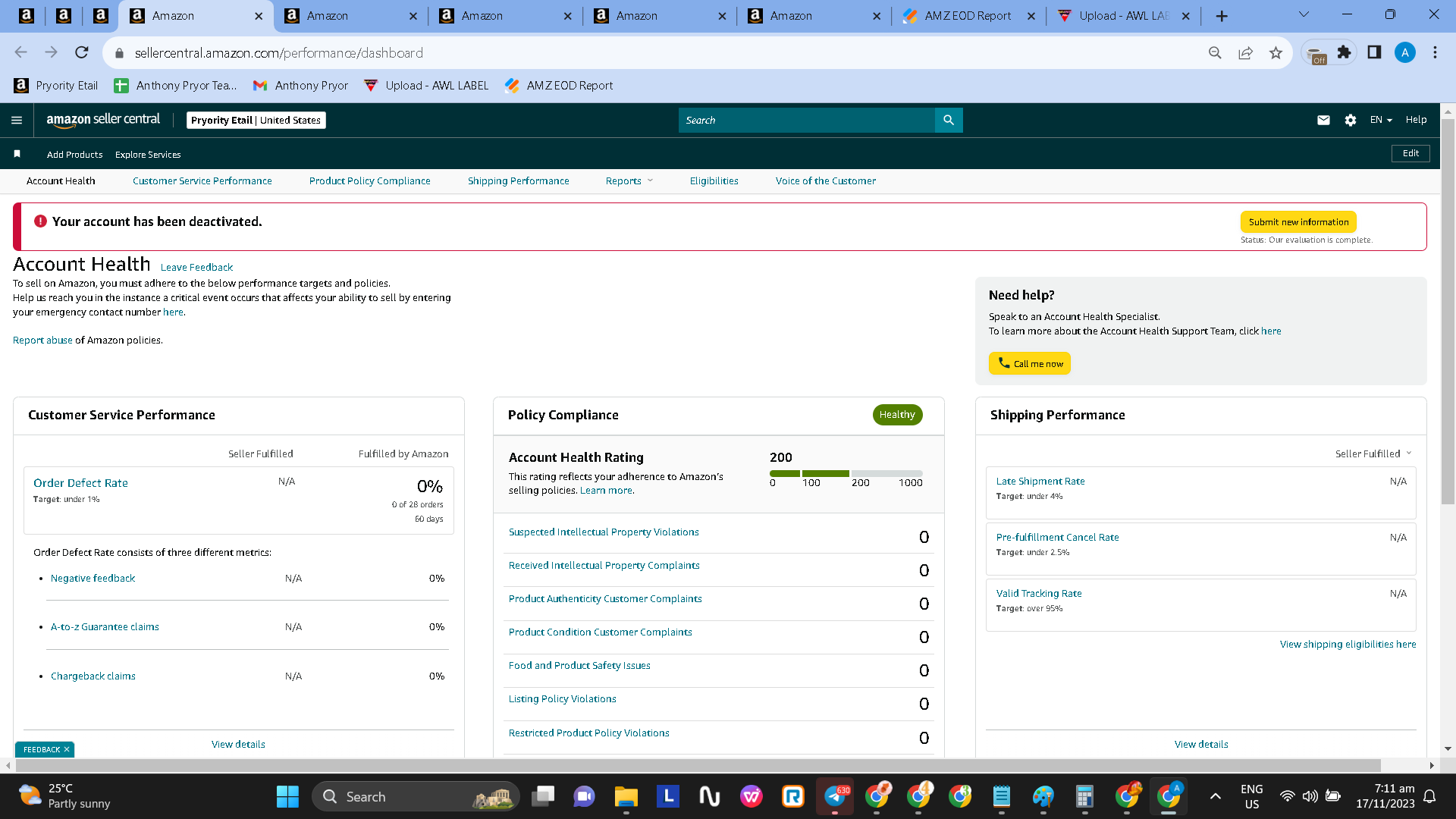Open a new browser tab
This screenshot has height=819, width=1456.
tap(1221, 16)
